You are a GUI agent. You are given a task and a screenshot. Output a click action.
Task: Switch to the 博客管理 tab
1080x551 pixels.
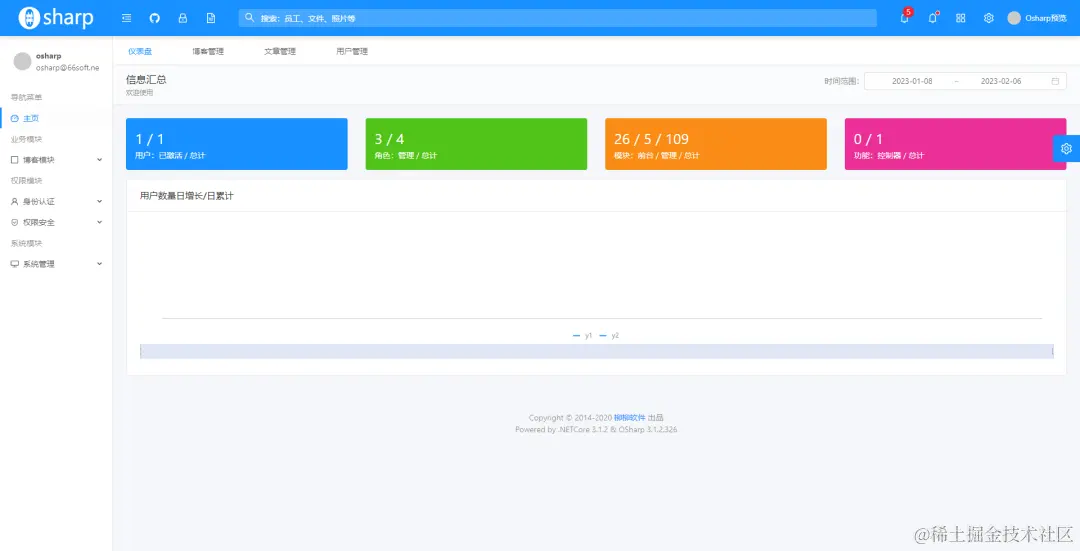[x=208, y=52]
